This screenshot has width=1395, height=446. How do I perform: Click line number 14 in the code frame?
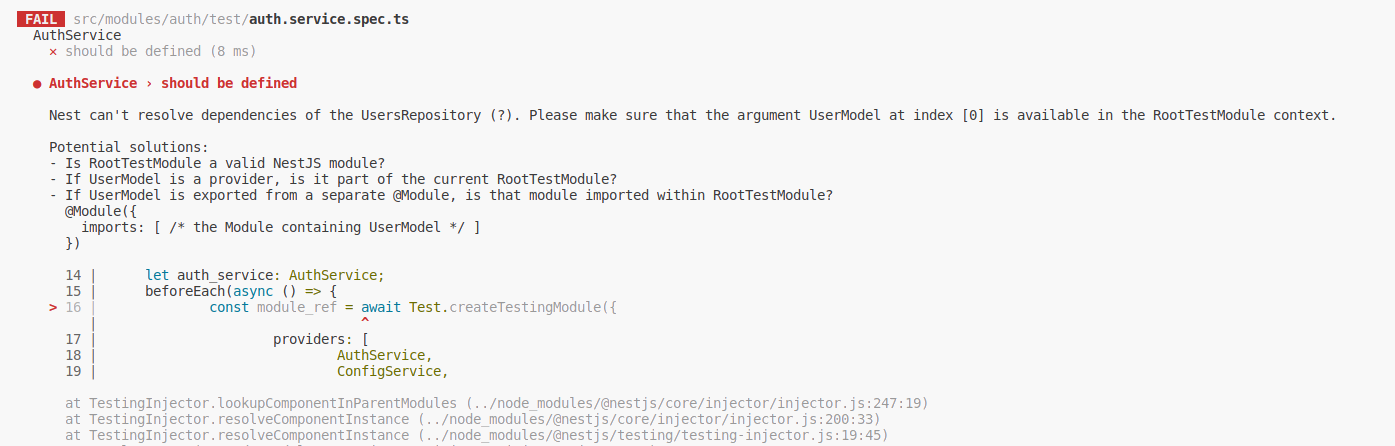[73, 275]
